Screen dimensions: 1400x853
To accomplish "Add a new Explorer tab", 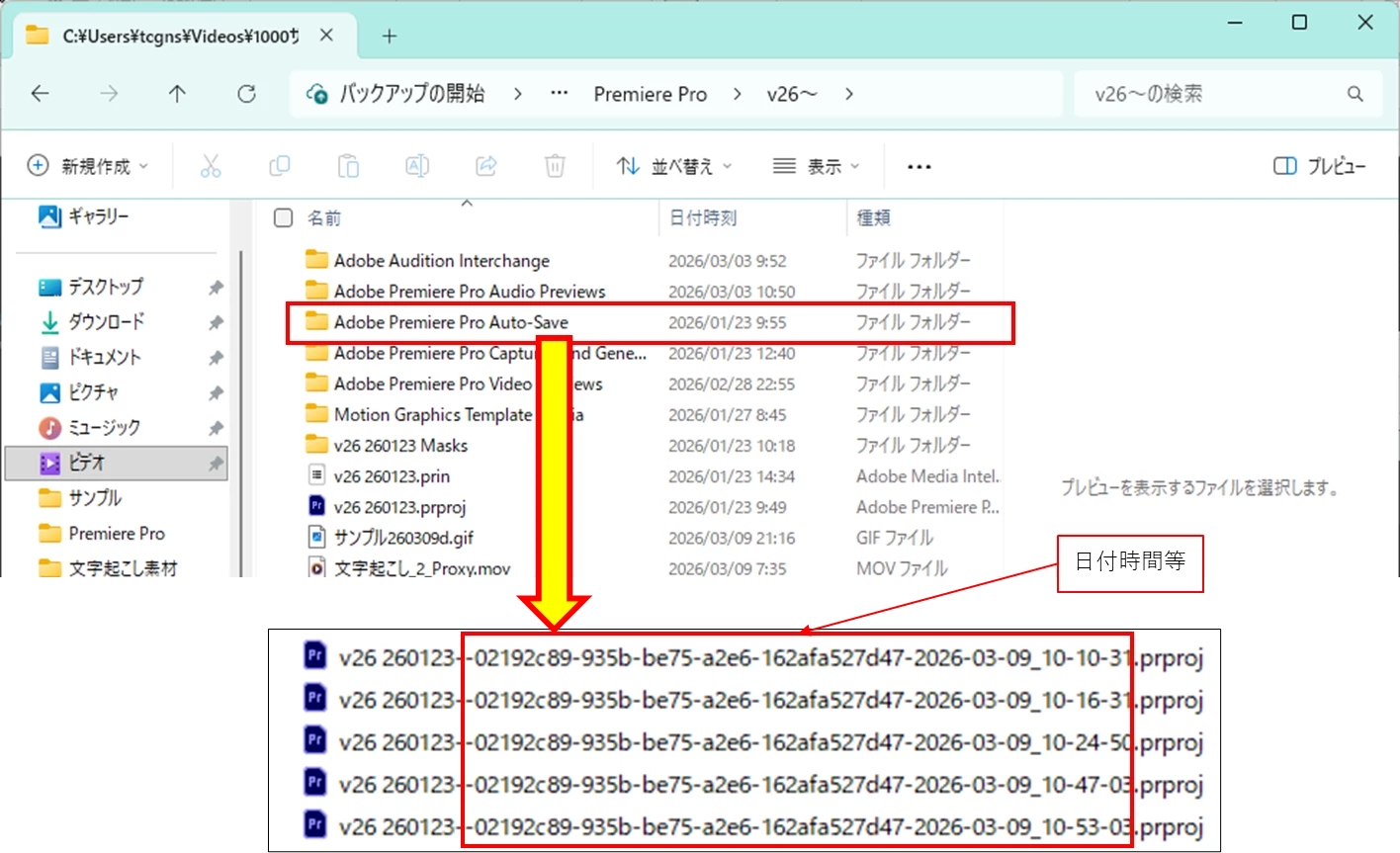I will click(x=390, y=37).
